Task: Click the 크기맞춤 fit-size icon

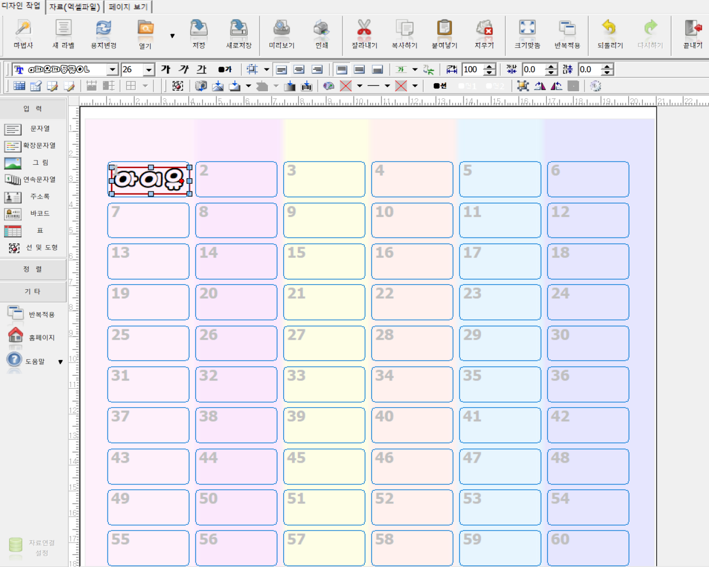Action: click(x=527, y=33)
